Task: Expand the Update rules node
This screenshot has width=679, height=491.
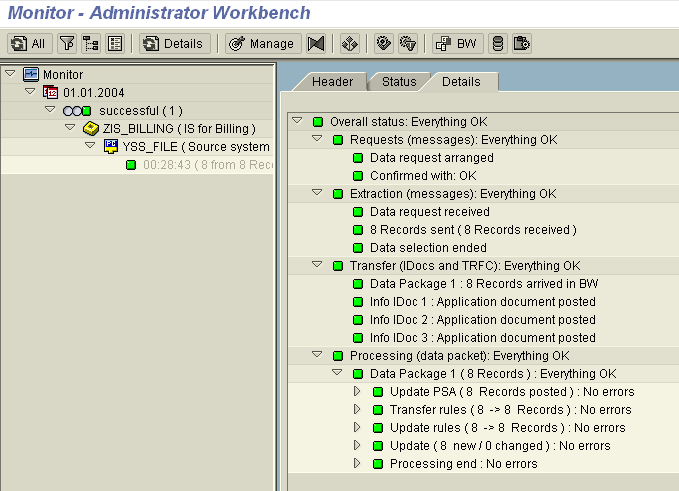Action: click(357, 427)
